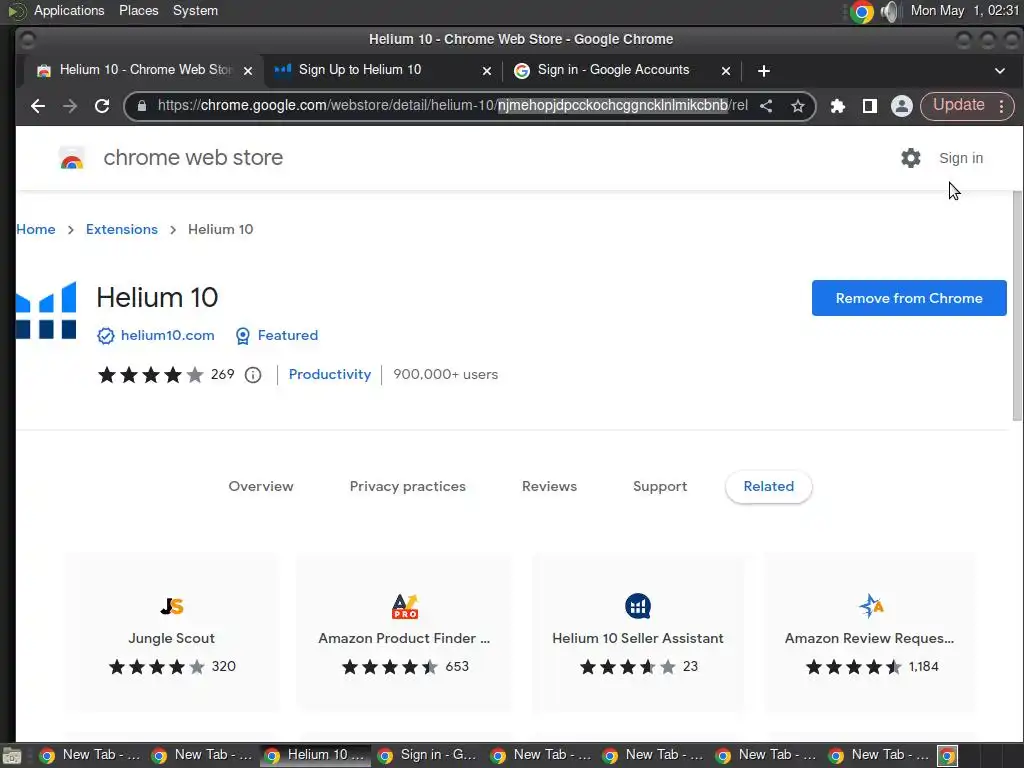
Task: Click Remove from Chrome button
Action: pos(909,298)
